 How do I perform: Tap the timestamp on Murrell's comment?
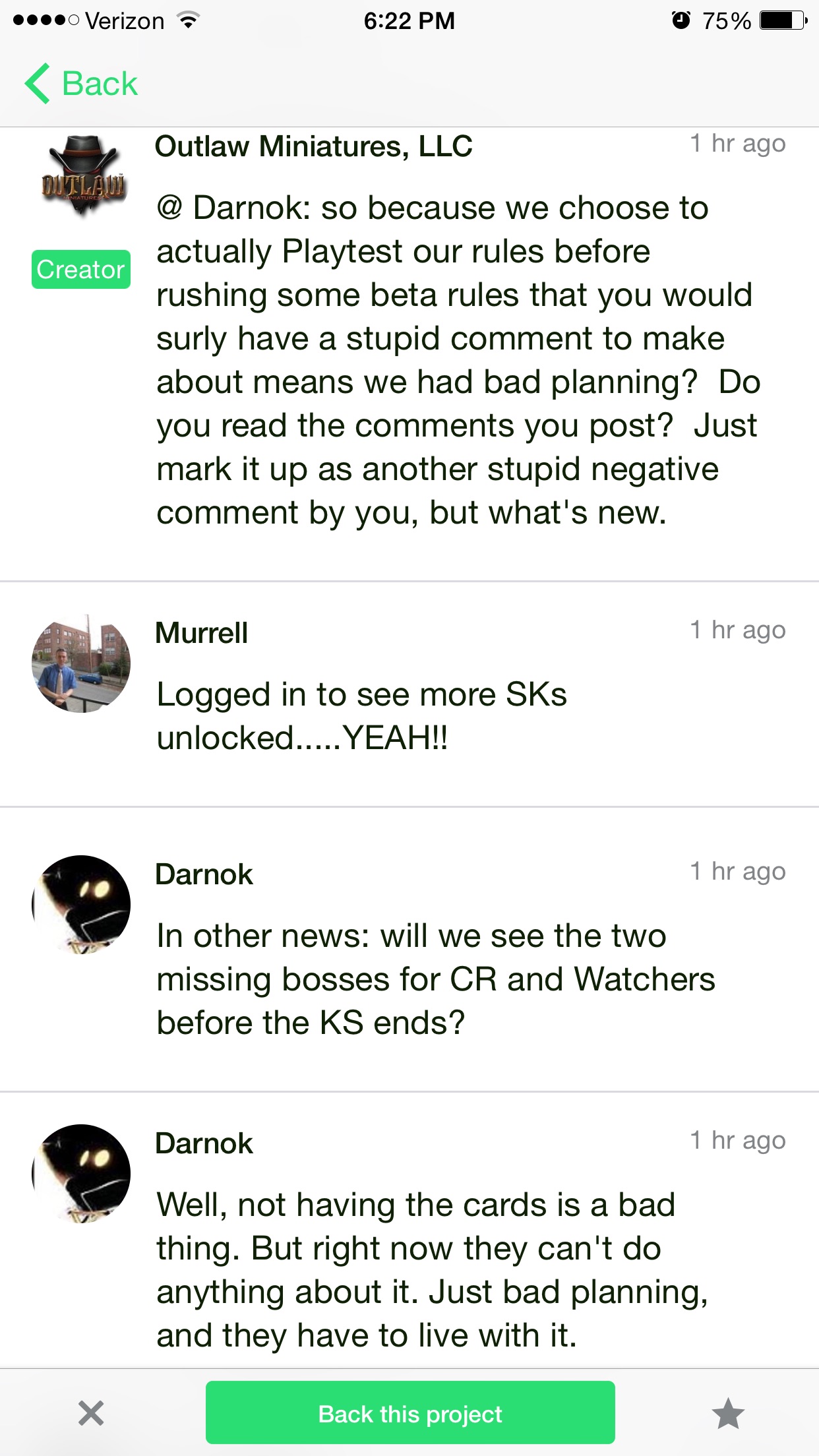(x=738, y=630)
